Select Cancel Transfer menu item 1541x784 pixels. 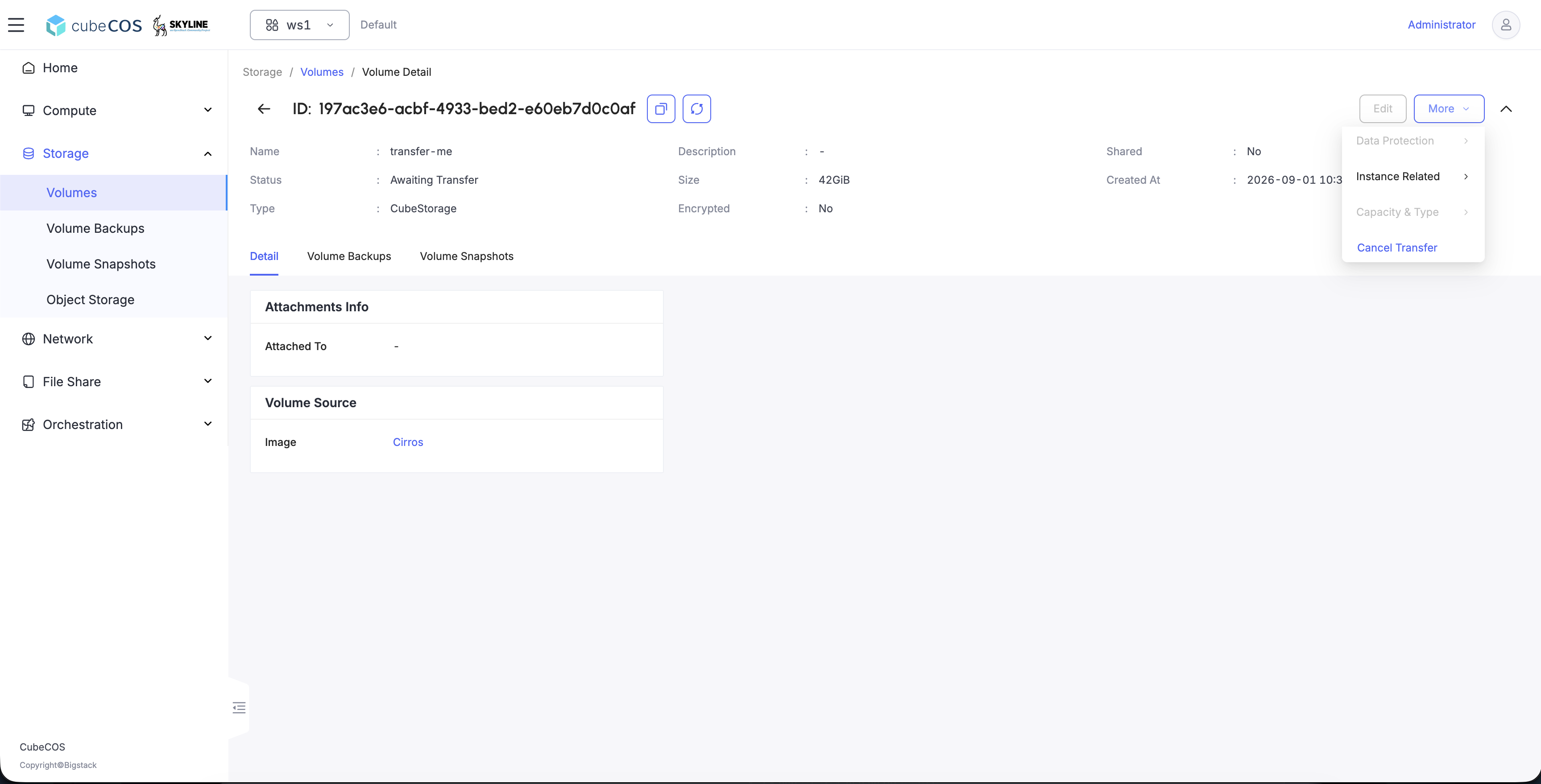(x=1413, y=248)
